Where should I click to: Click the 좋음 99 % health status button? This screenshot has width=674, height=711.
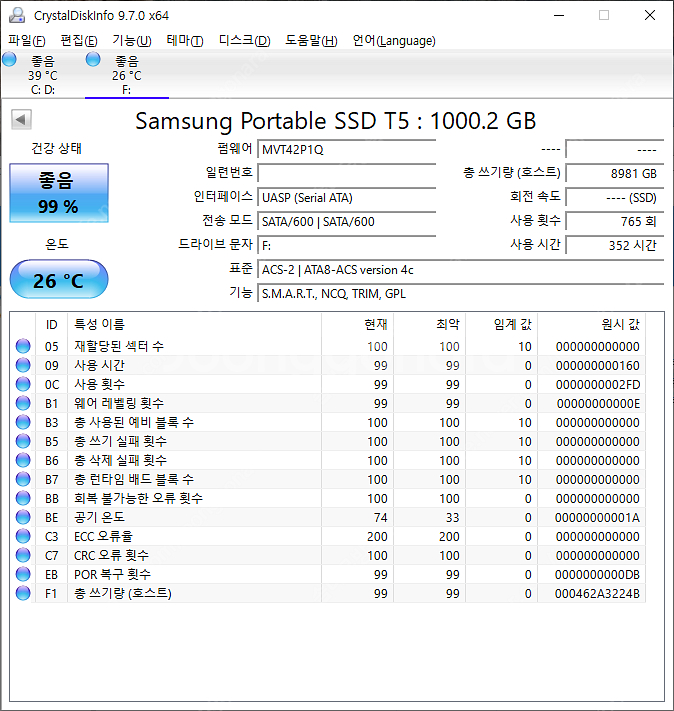[x=59, y=193]
